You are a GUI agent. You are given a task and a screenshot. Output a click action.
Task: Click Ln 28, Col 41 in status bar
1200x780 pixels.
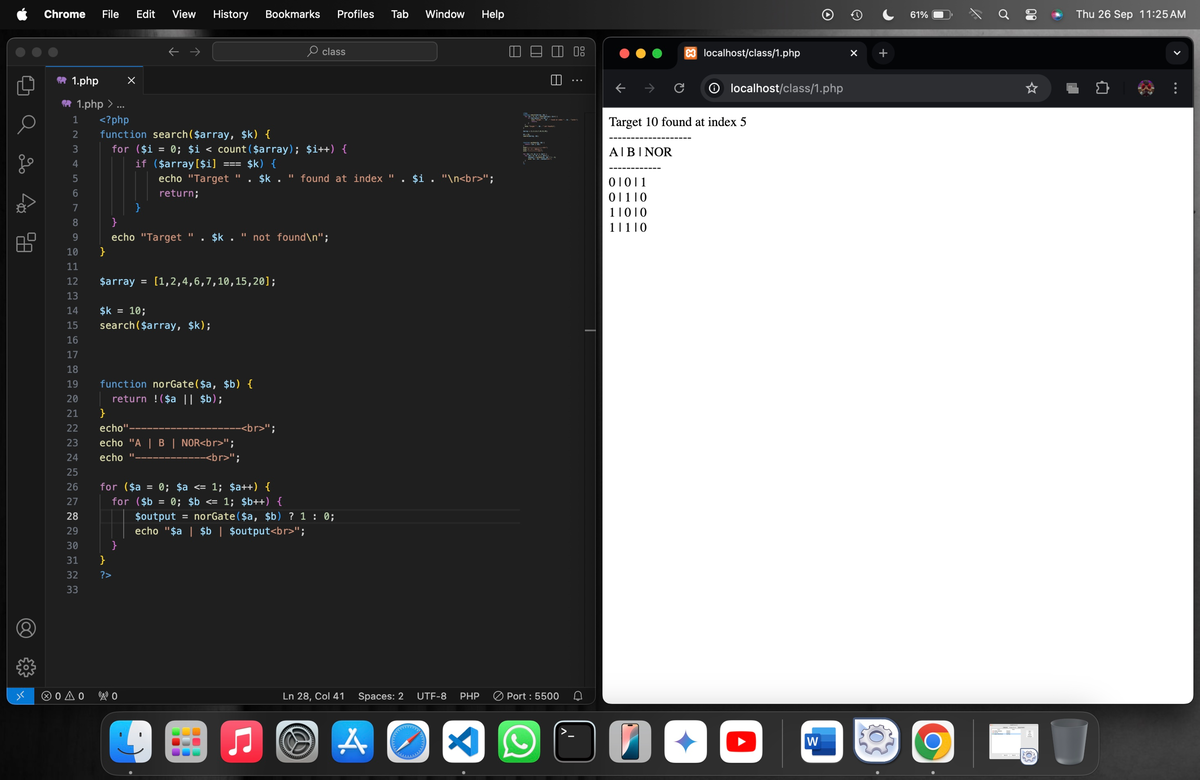click(314, 695)
